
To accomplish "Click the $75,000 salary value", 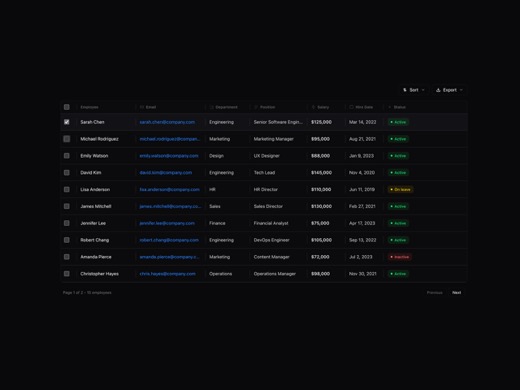I will click(320, 223).
